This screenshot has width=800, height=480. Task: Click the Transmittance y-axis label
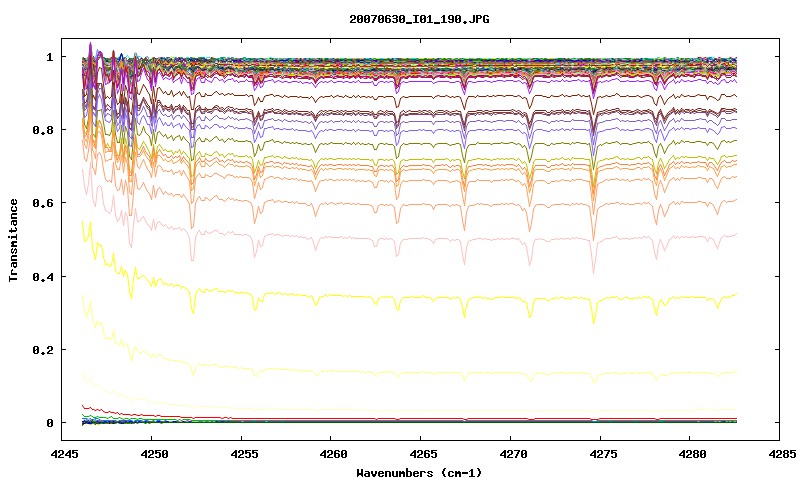tap(13, 240)
